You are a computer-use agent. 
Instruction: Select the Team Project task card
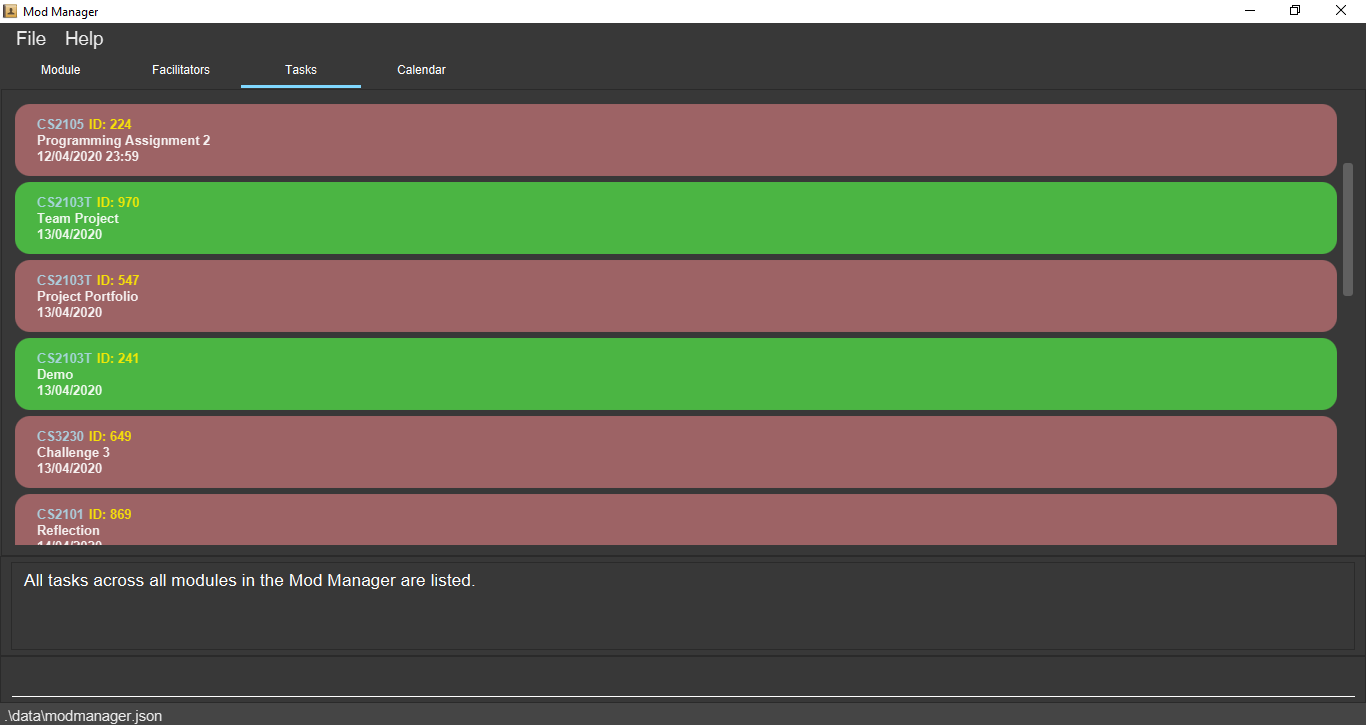[676, 218]
